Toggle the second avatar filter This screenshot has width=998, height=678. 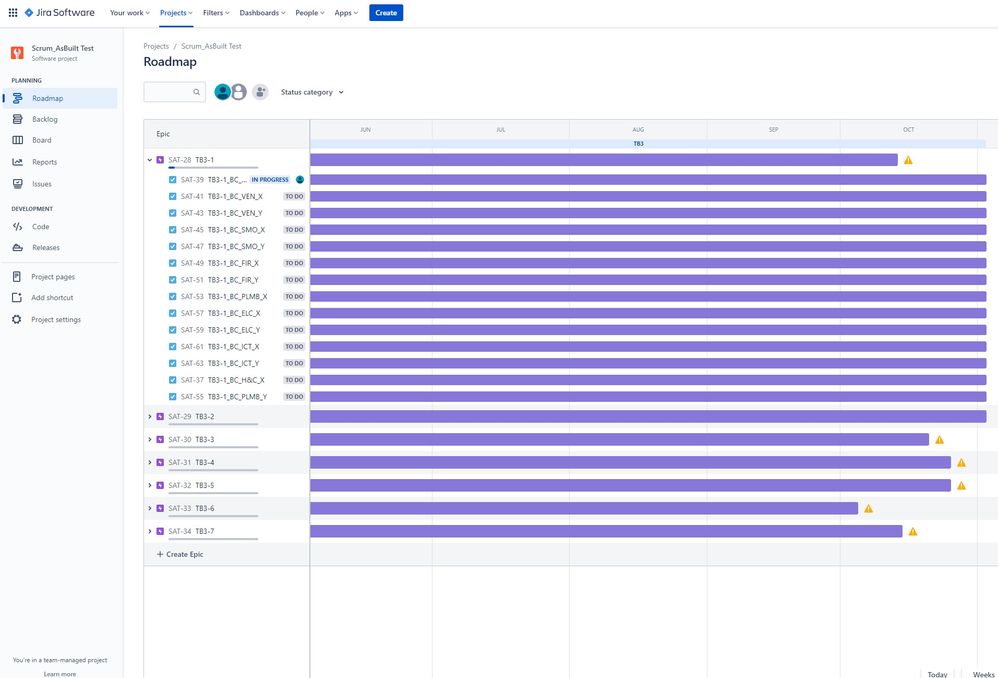tap(238, 90)
